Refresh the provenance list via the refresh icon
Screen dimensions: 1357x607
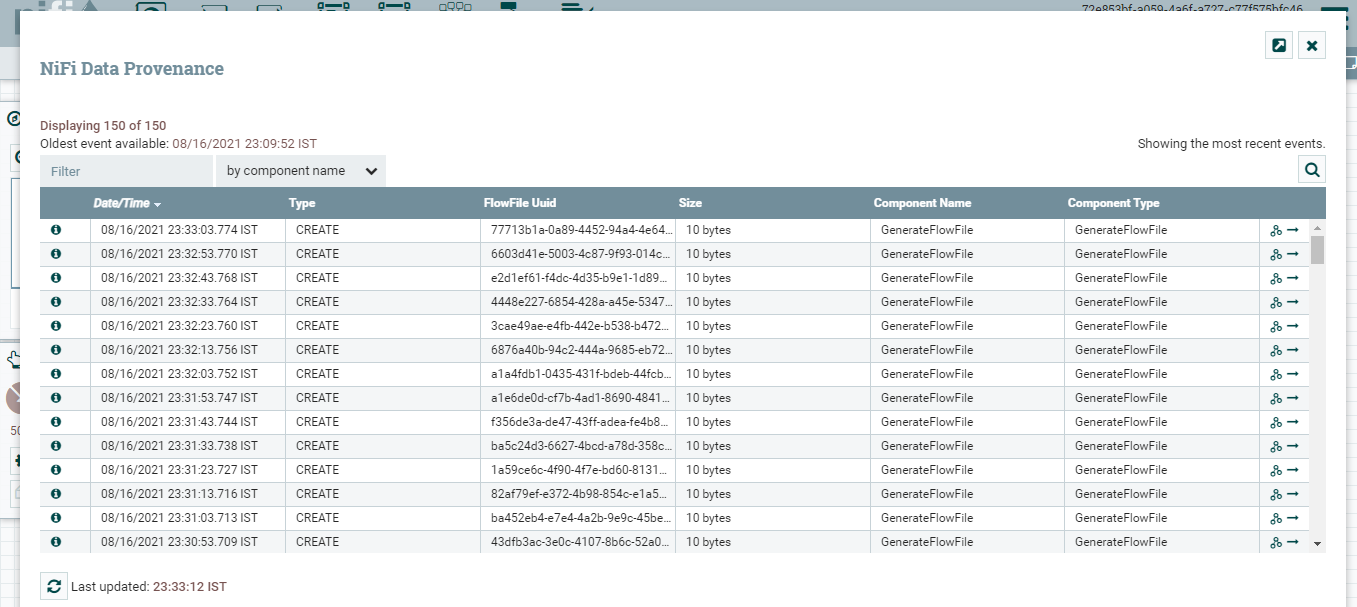[54, 586]
